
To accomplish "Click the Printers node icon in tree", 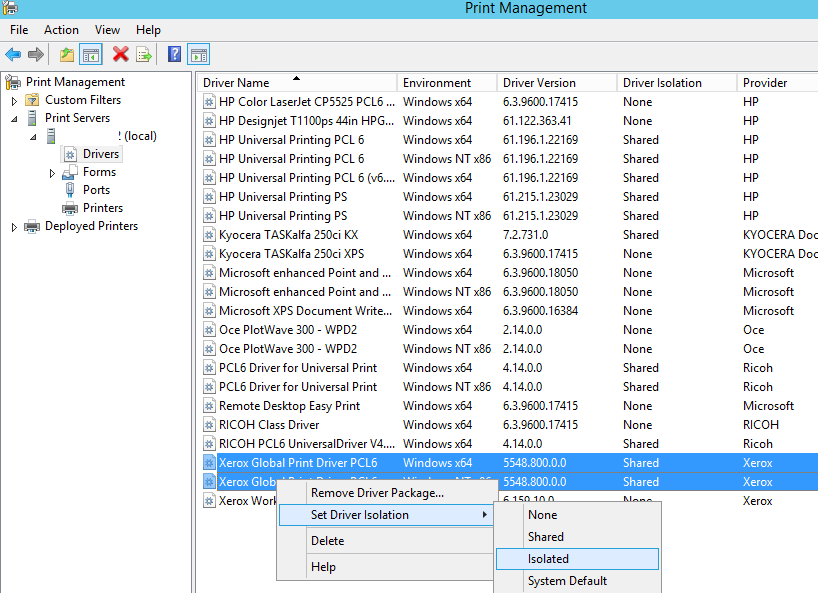I will (70, 208).
